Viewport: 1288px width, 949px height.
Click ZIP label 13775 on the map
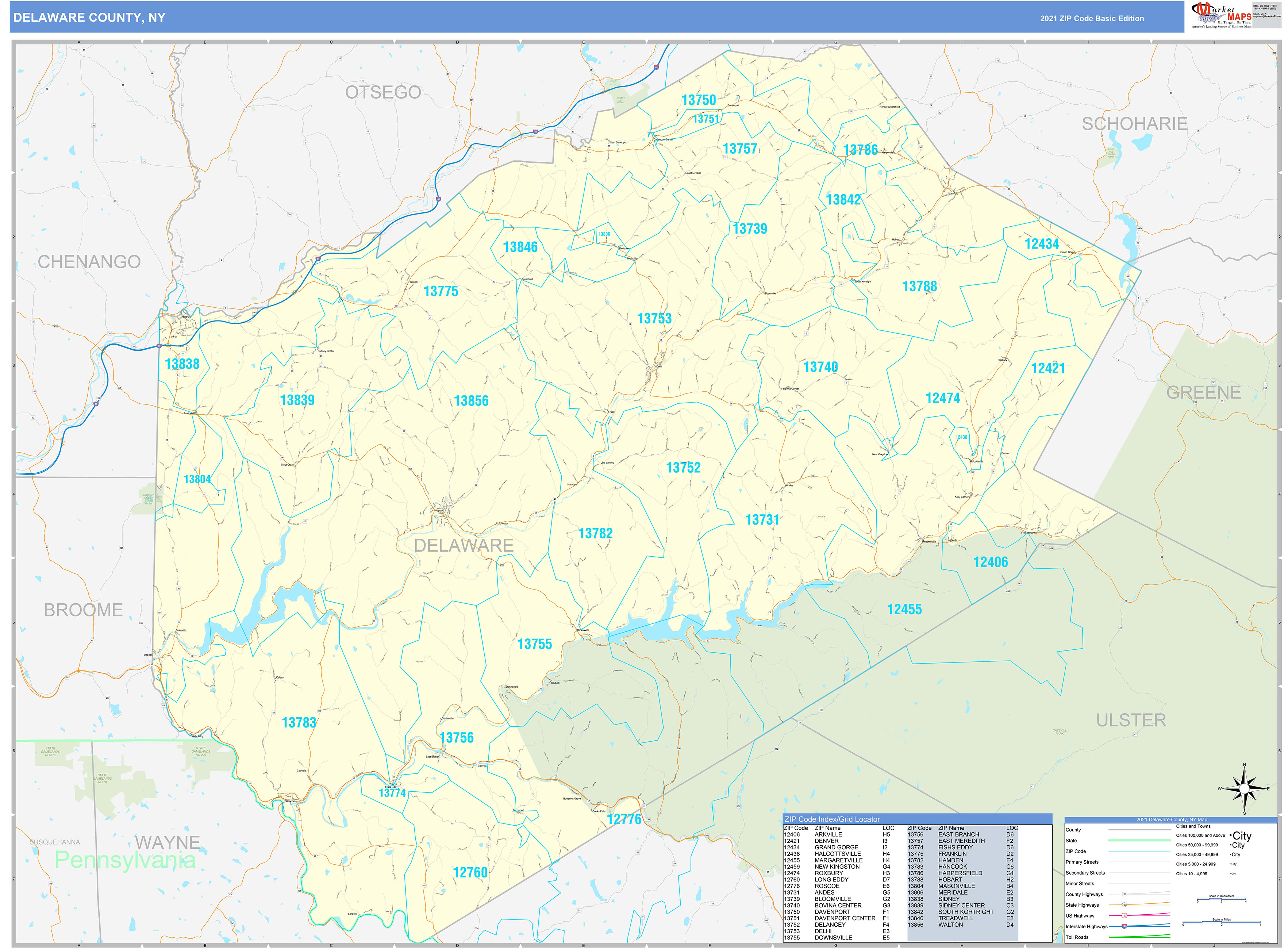[x=441, y=291]
